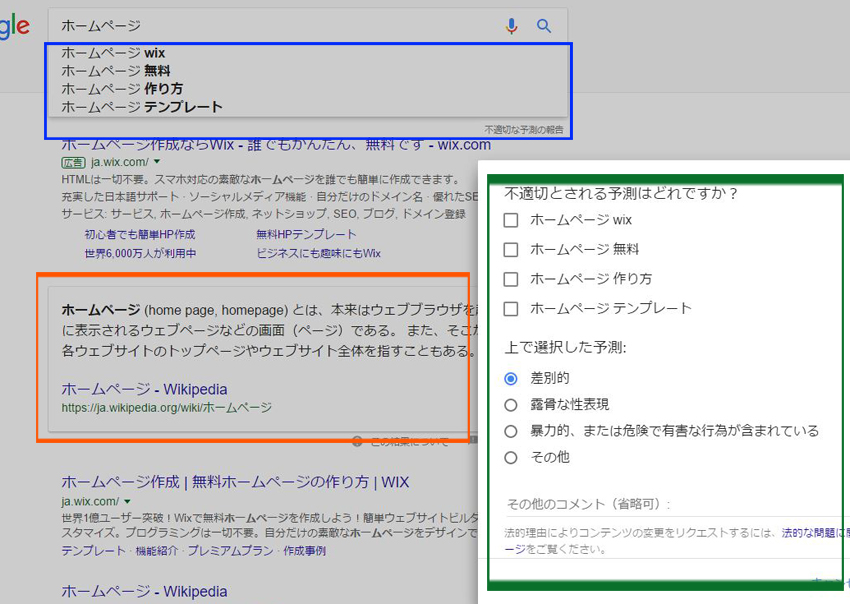Viewport: 850px width, 604px height.
Task: Open 法的な問題 link in dialog
Action: point(815,533)
